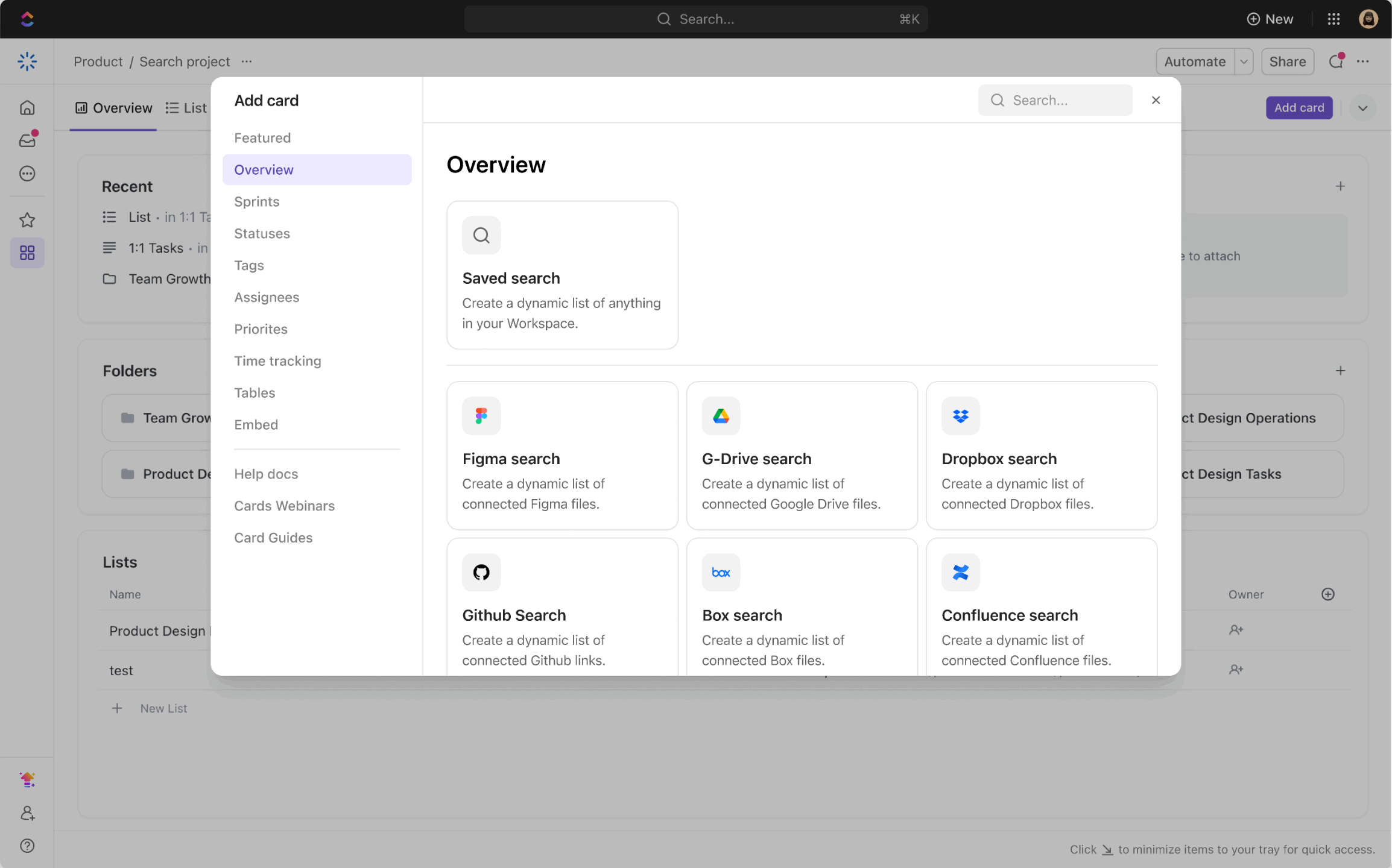Click the Github Search icon

(482, 571)
